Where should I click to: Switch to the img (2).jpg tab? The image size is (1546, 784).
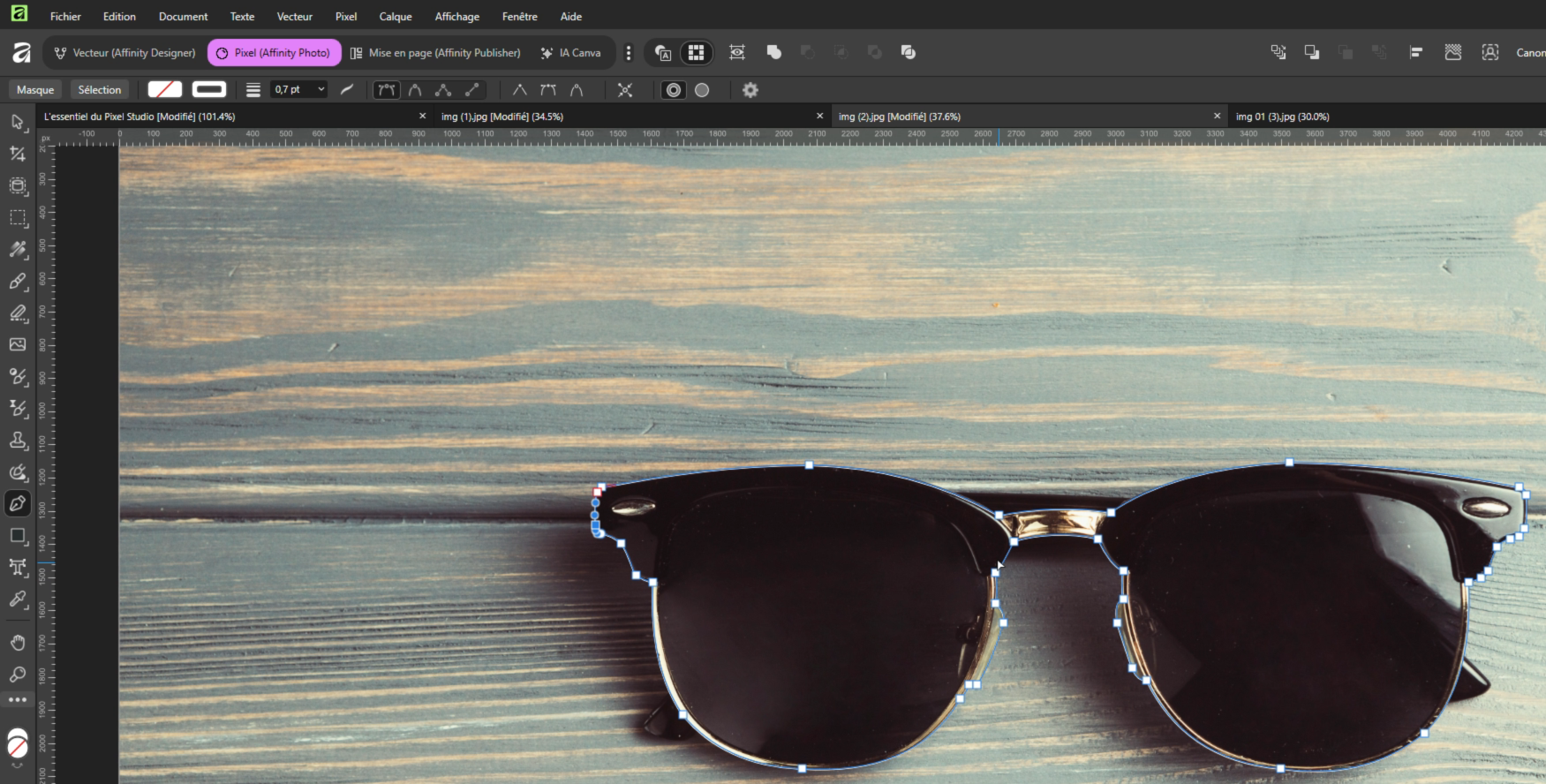pos(899,117)
